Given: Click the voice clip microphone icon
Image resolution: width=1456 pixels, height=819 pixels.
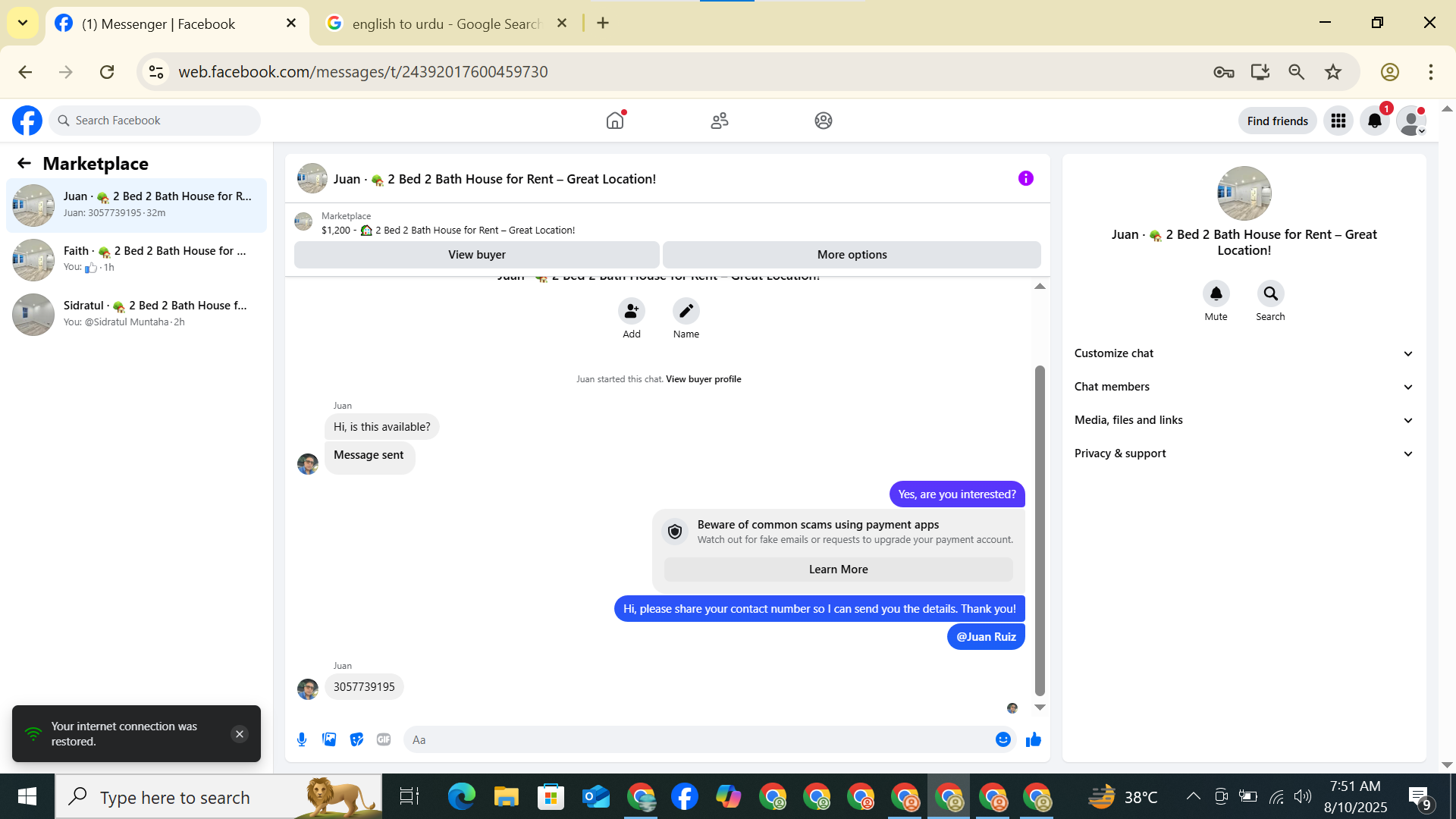Looking at the screenshot, I should pos(302,739).
